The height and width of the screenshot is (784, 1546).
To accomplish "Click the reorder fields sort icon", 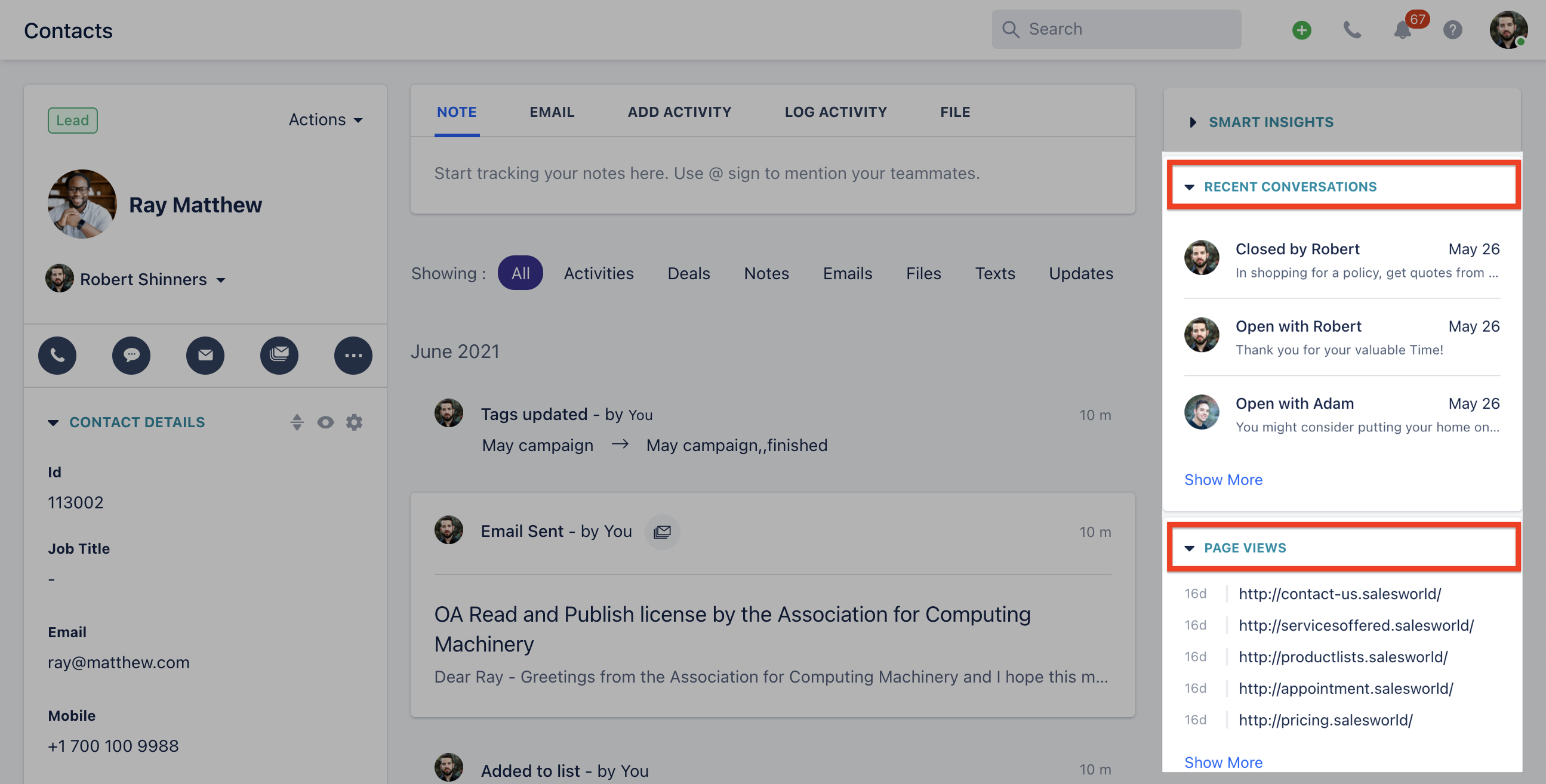I will coord(297,422).
